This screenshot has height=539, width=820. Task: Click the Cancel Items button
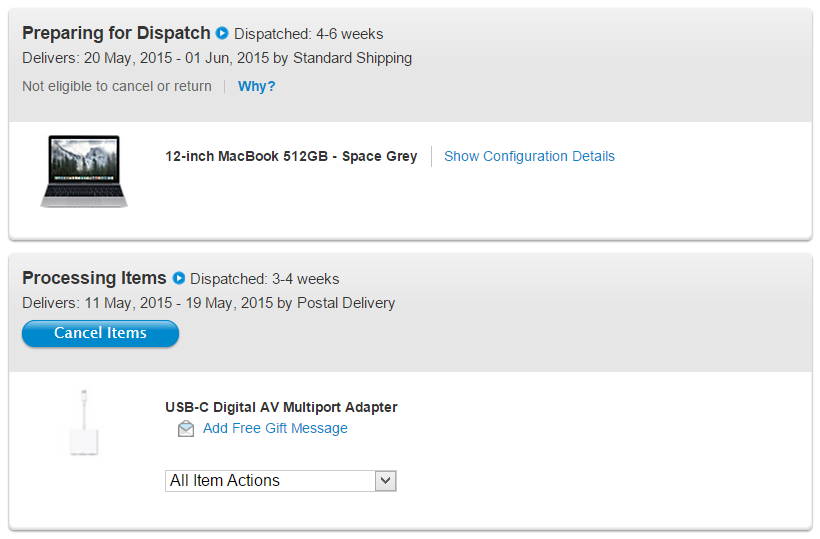click(x=100, y=334)
